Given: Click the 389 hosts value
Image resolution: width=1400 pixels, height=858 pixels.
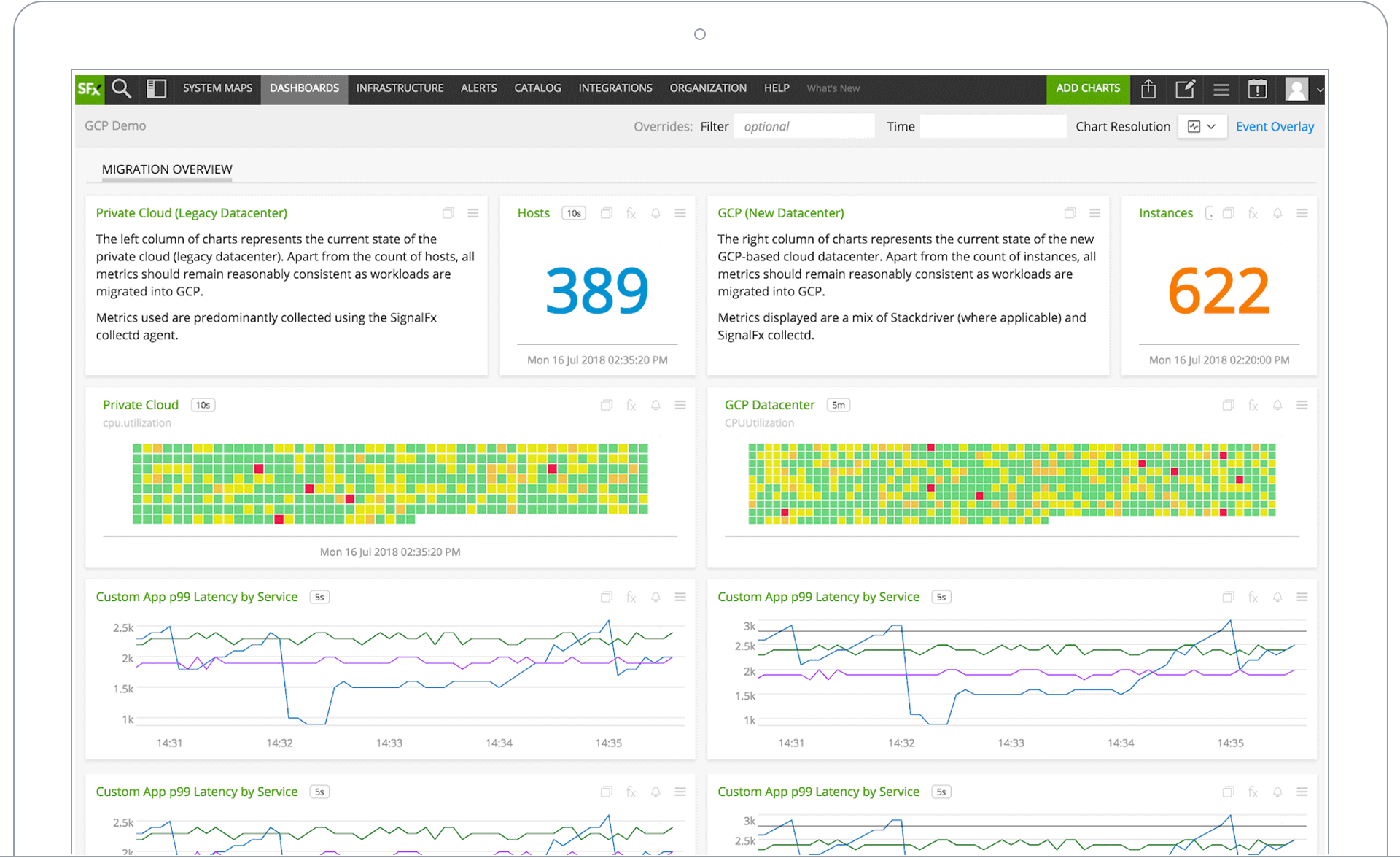Looking at the screenshot, I should tap(597, 290).
